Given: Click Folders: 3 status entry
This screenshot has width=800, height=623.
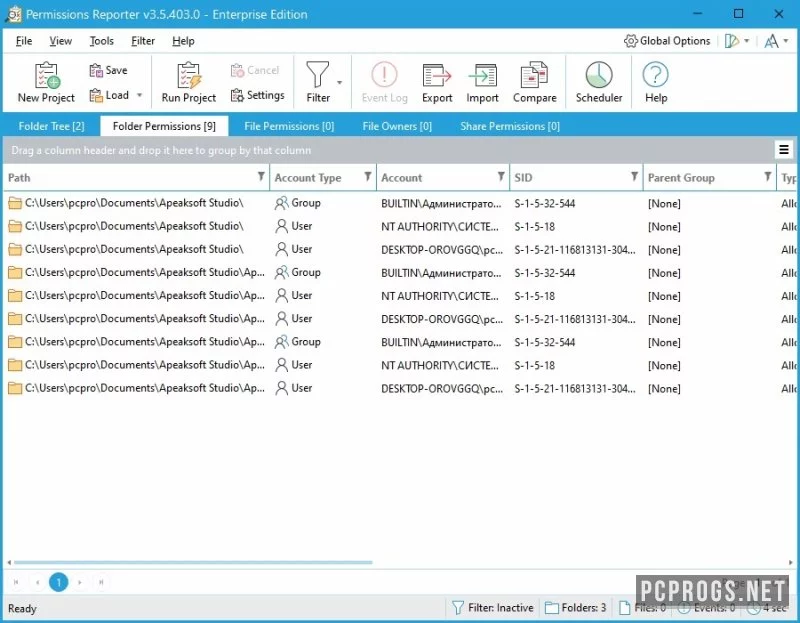Looking at the screenshot, I should (x=575, y=608).
